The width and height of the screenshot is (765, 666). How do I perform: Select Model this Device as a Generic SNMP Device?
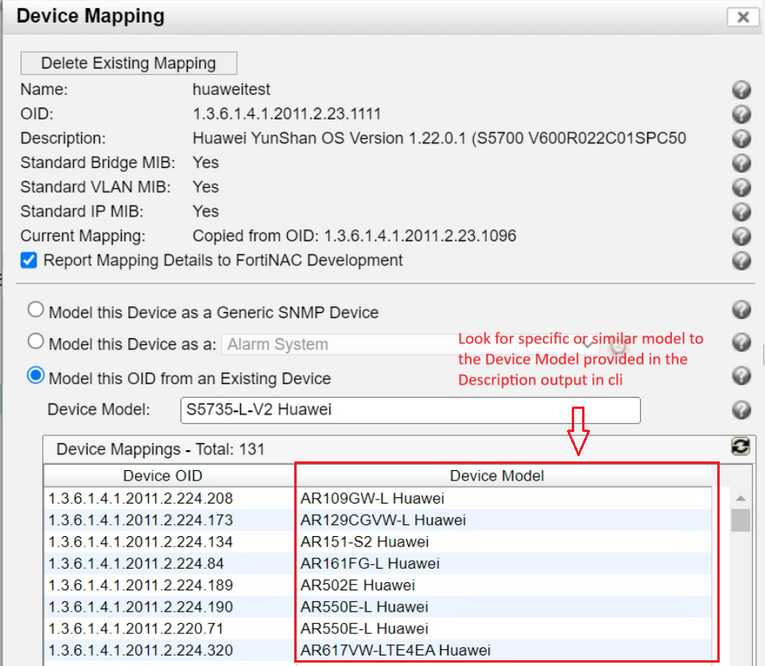(x=36, y=309)
